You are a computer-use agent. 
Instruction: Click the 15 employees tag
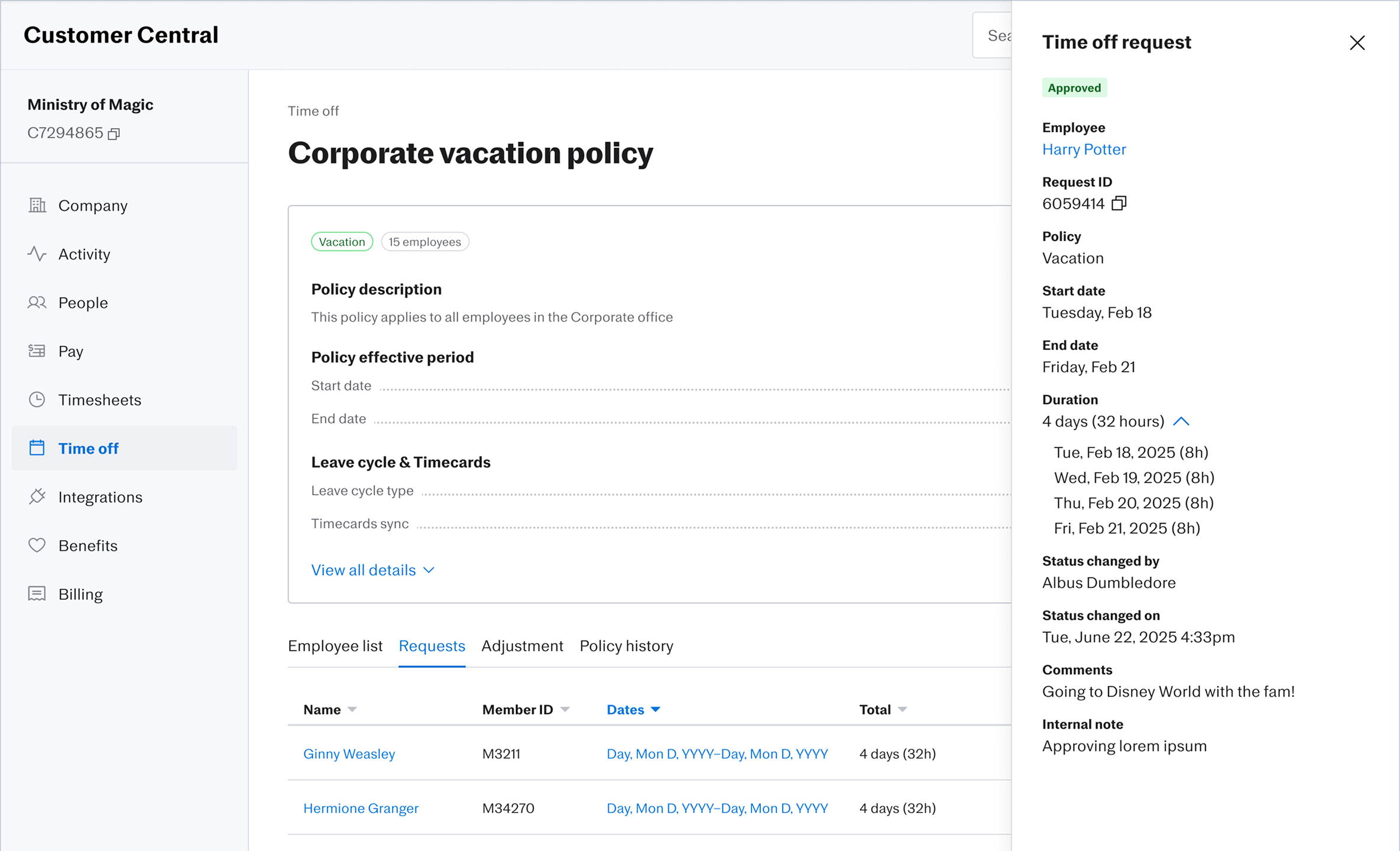click(x=425, y=242)
